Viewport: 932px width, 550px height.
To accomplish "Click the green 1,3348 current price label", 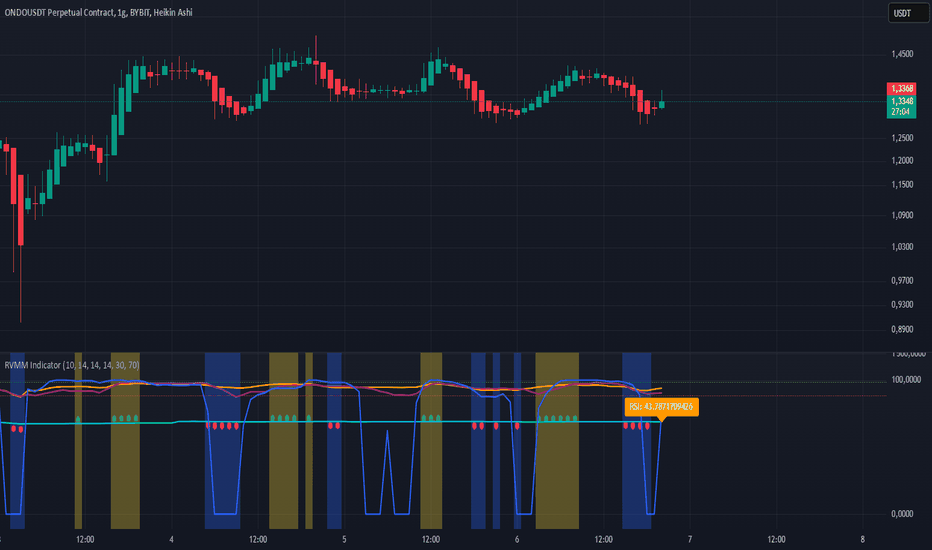I will click(902, 101).
